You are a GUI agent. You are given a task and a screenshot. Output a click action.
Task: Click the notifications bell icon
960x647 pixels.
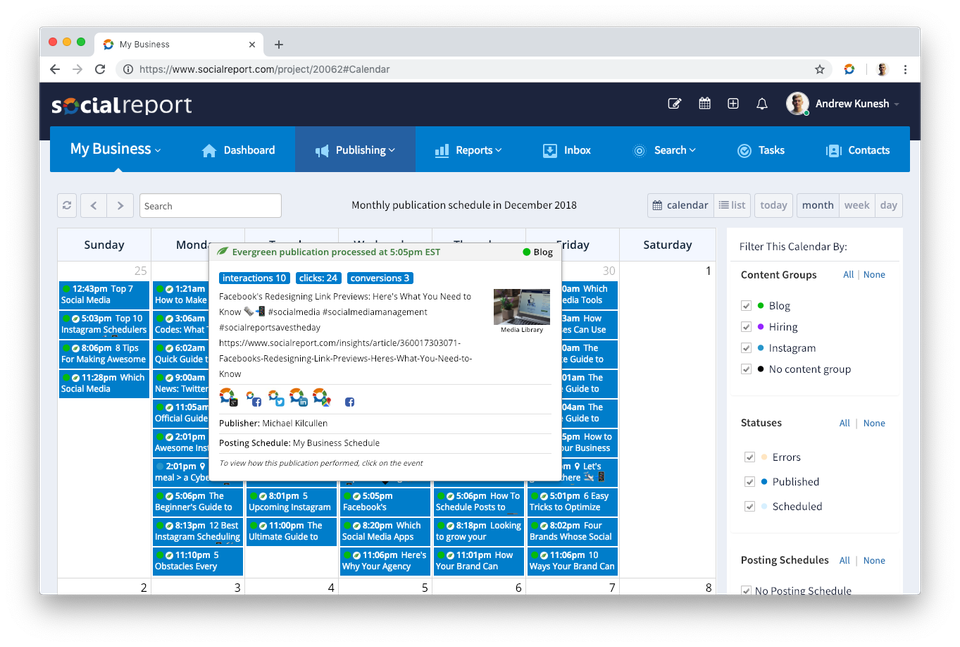pos(762,104)
